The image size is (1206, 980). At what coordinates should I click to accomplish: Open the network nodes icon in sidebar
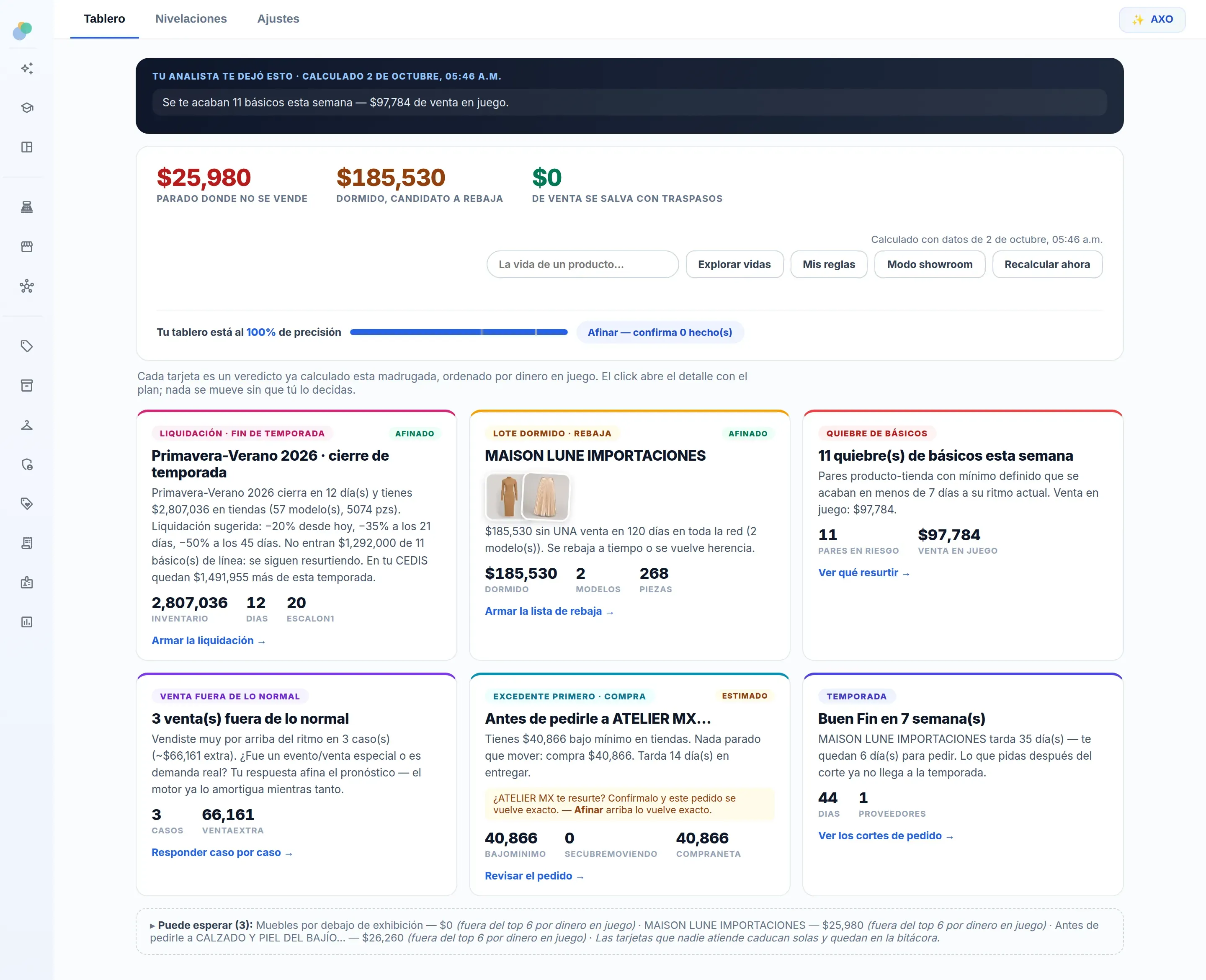26,286
